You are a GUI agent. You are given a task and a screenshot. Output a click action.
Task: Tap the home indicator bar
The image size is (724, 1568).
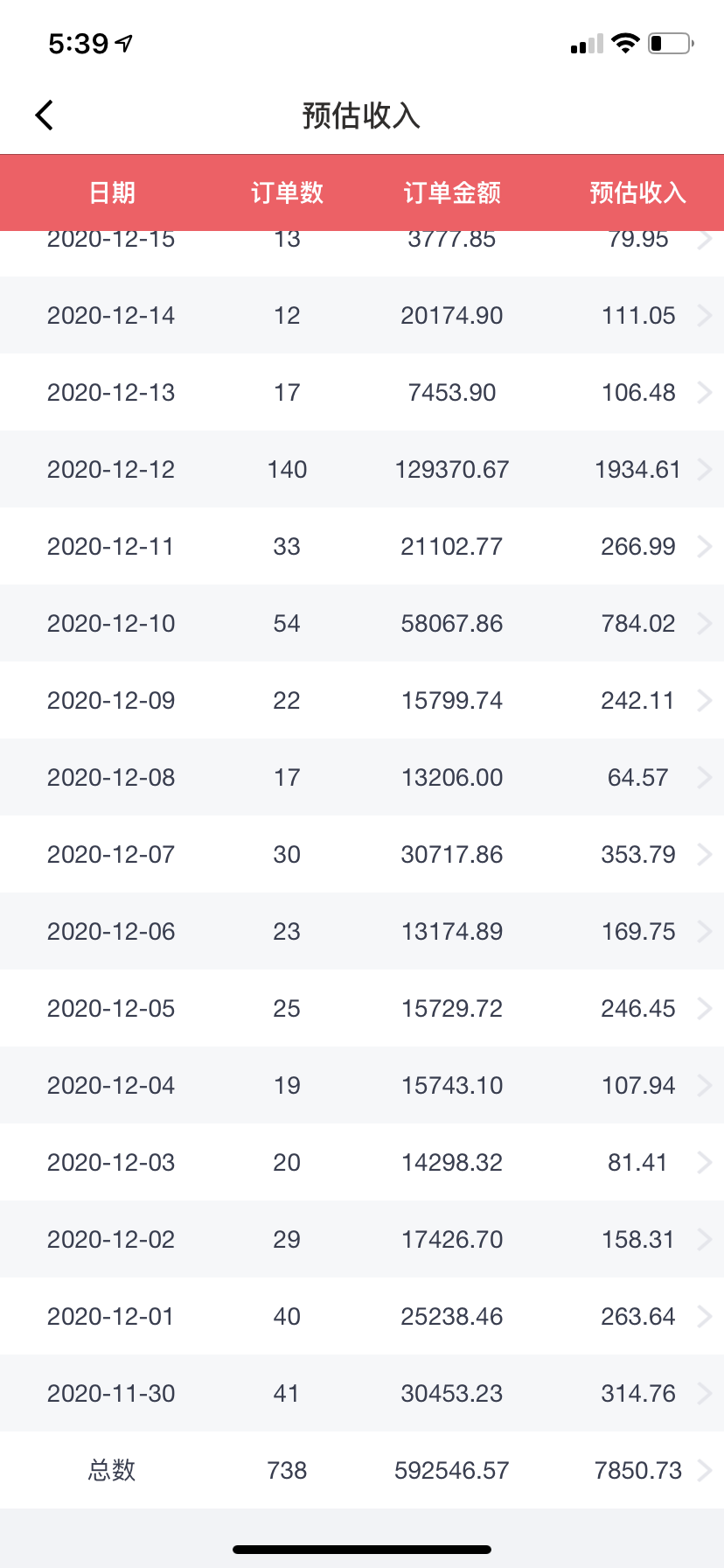coord(362,1550)
